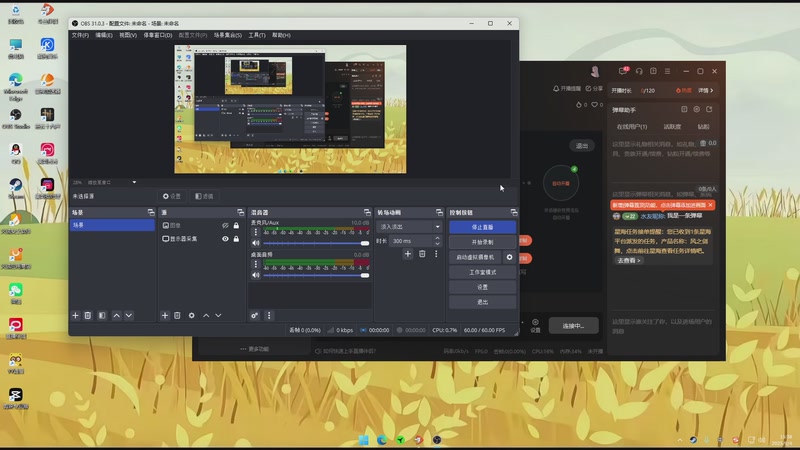800x450 pixels.
Task: Open the 编辑(E) menu
Action: coord(104,35)
